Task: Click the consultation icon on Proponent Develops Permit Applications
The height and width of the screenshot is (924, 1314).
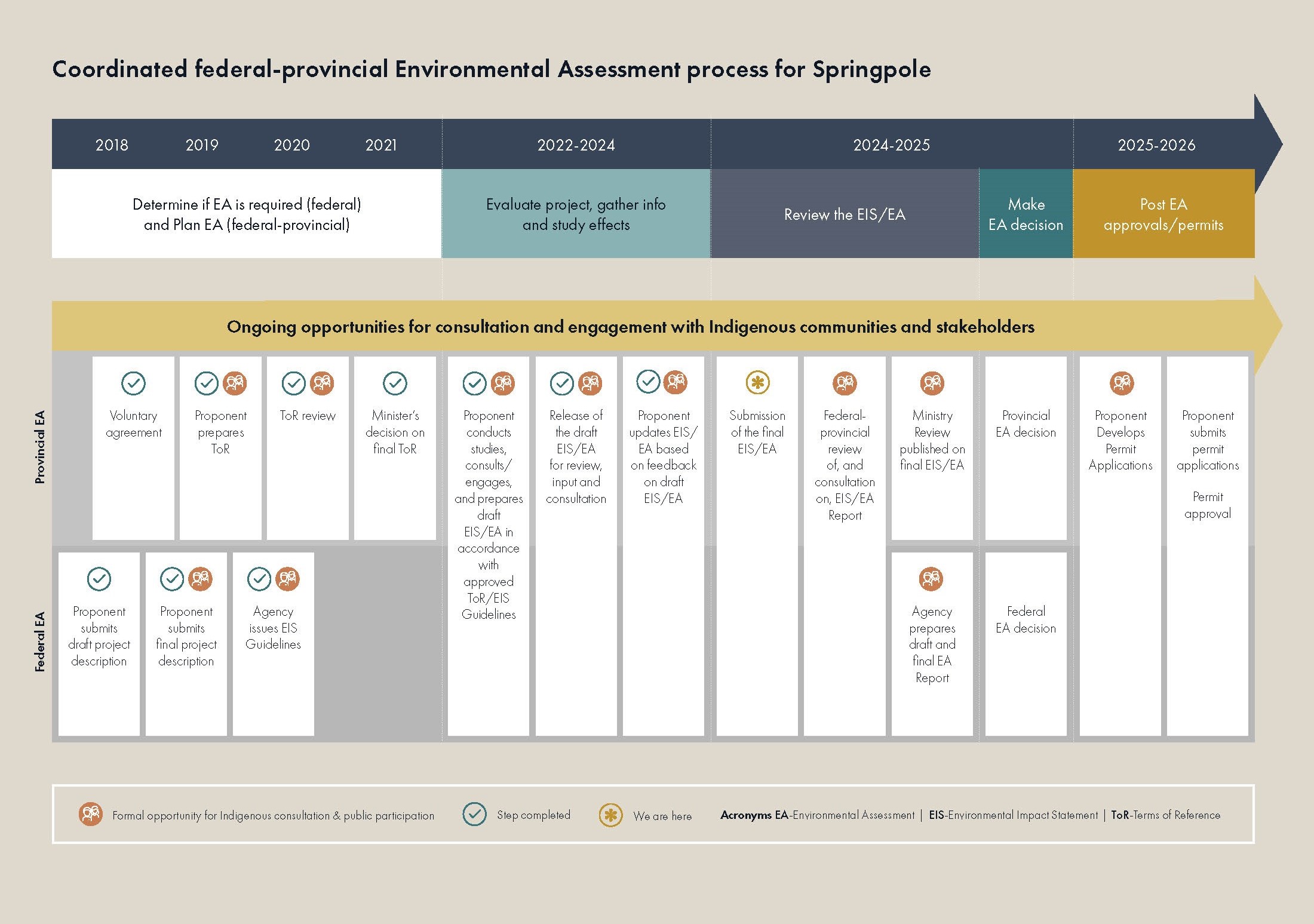Action: [x=1122, y=384]
